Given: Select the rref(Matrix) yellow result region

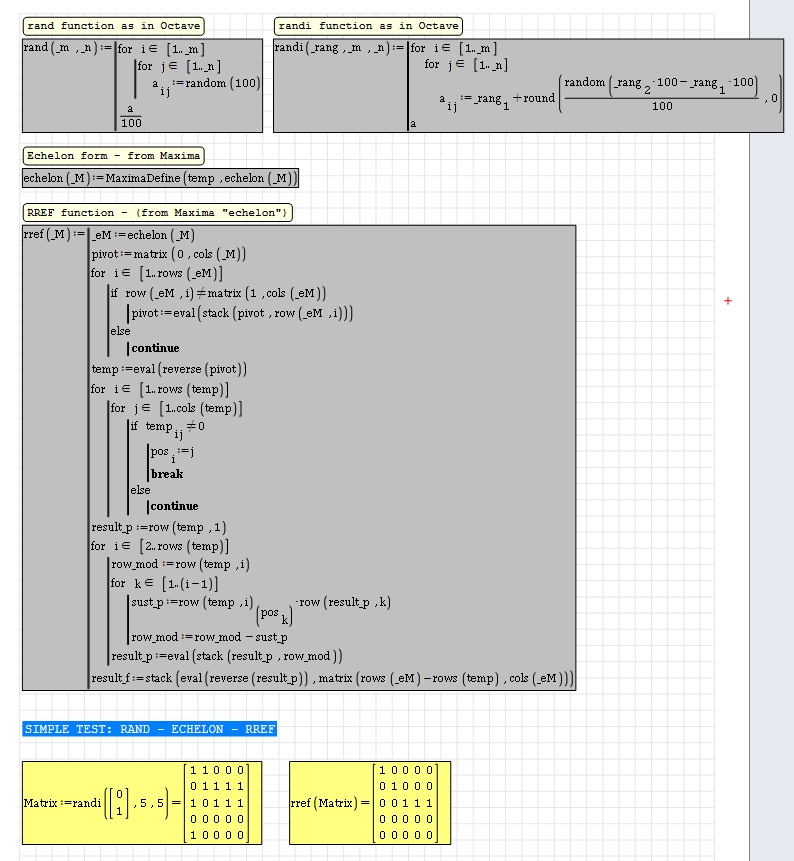Looking at the screenshot, I should tap(369, 802).
